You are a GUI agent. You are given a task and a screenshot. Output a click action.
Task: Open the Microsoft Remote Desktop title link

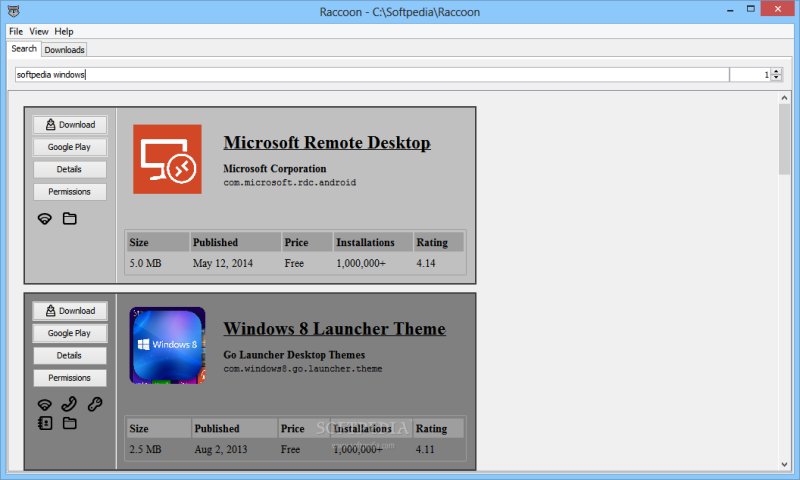coord(327,142)
